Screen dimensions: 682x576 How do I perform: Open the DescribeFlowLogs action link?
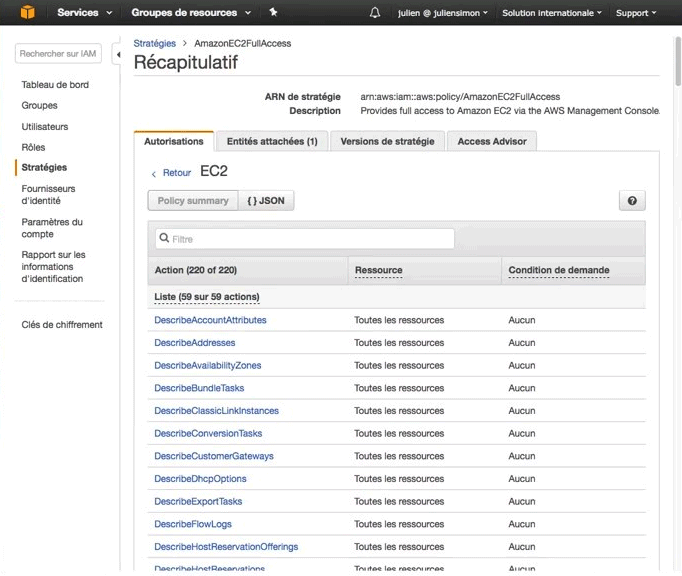tap(193, 524)
